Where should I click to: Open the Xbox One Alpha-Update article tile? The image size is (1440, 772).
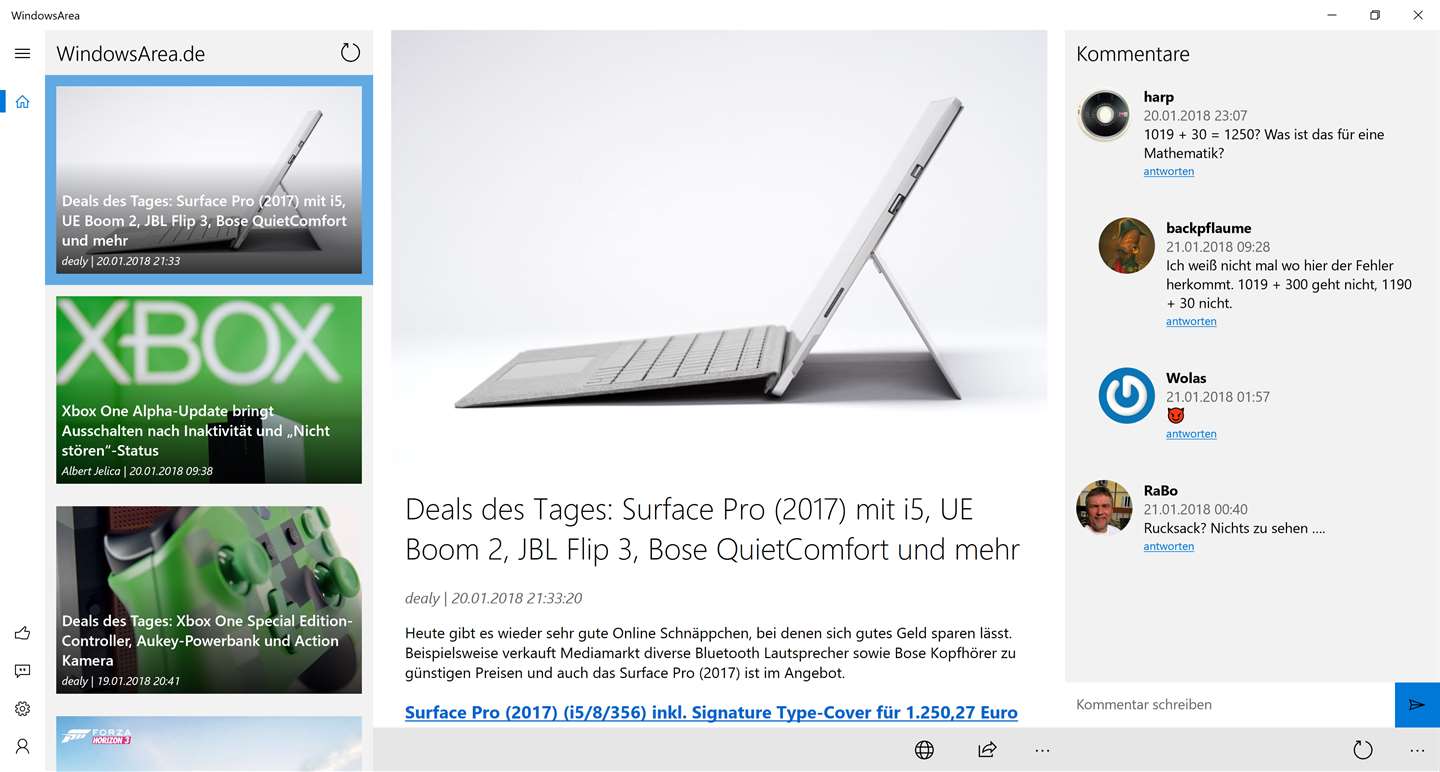[x=209, y=390]
